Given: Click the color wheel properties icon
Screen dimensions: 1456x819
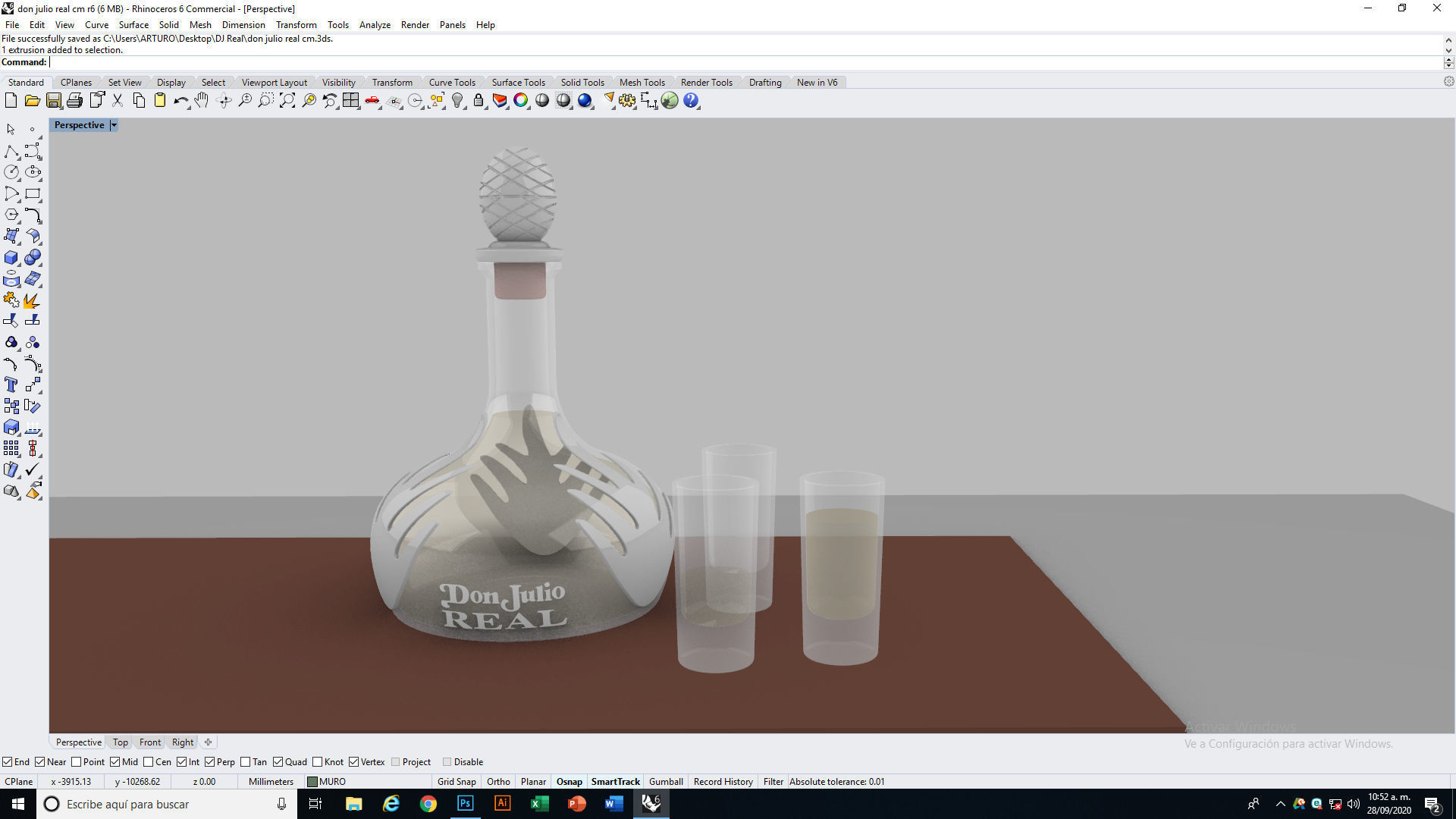Looking at the screenshot, I should coord(521,100).
